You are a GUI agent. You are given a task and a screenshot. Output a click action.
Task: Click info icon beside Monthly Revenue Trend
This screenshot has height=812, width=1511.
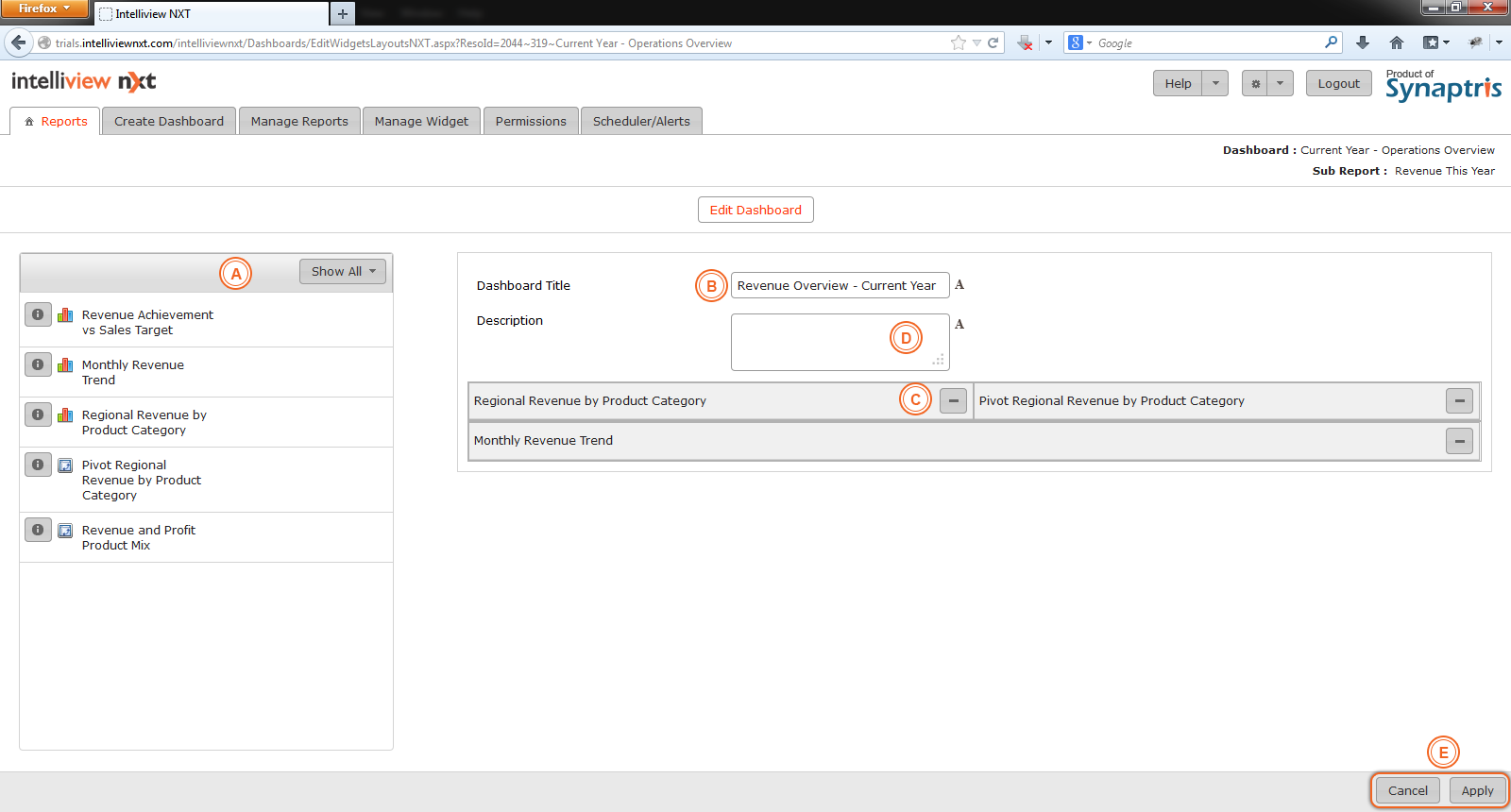point(38,364)
